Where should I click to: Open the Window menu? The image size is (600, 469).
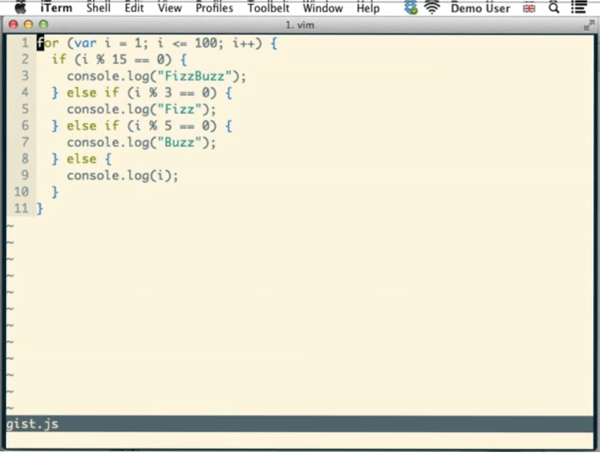[323, 8]
